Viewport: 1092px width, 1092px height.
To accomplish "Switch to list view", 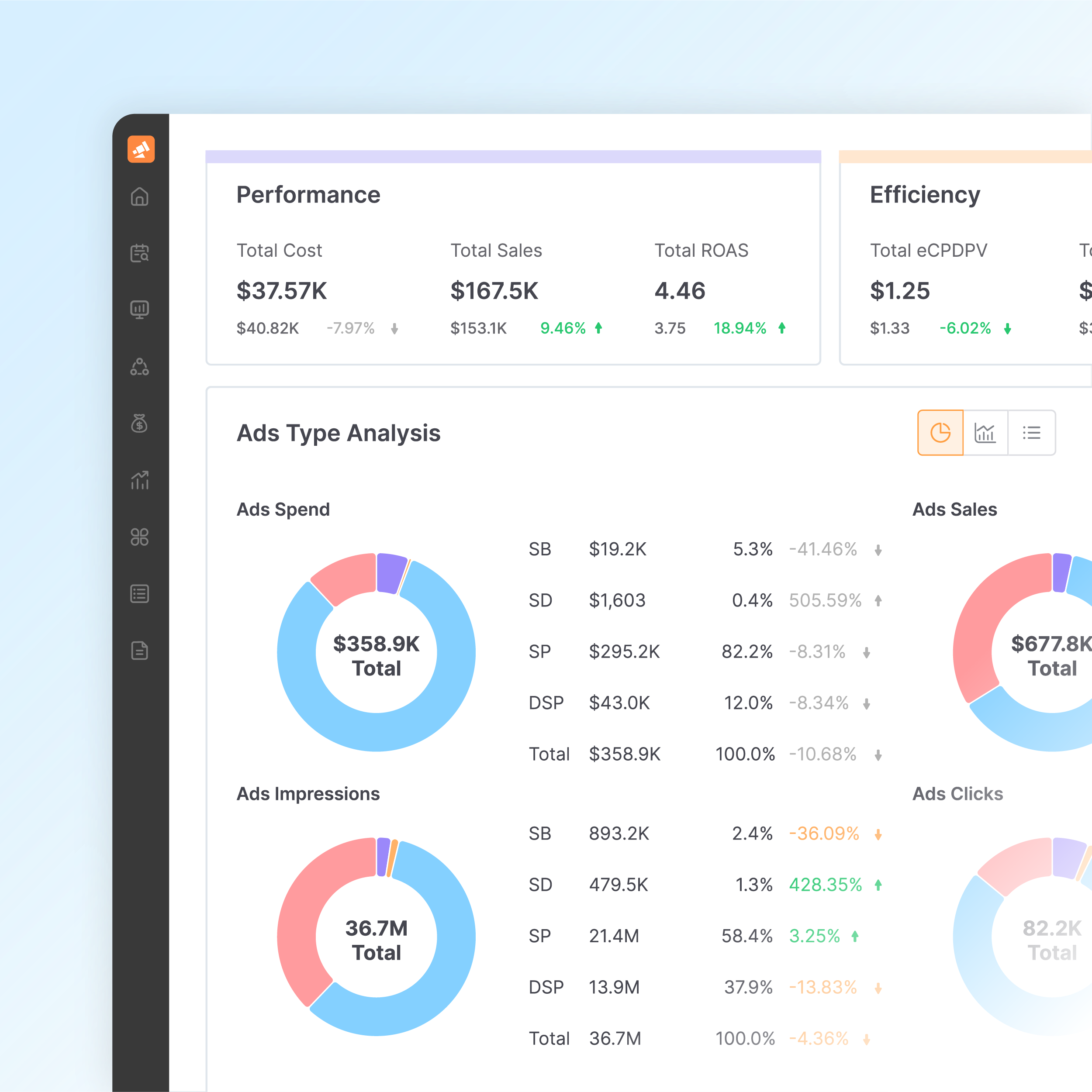I will pos(1031,433).
